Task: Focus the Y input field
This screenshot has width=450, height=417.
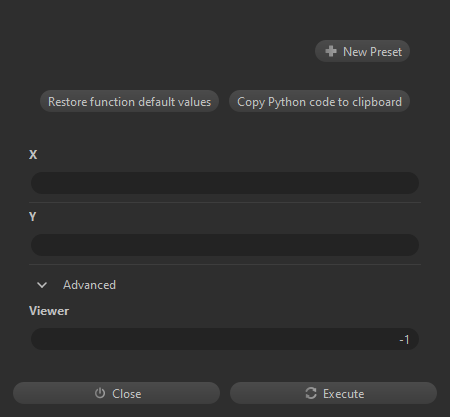Action: pyautogui.click(x=225, y=245)
